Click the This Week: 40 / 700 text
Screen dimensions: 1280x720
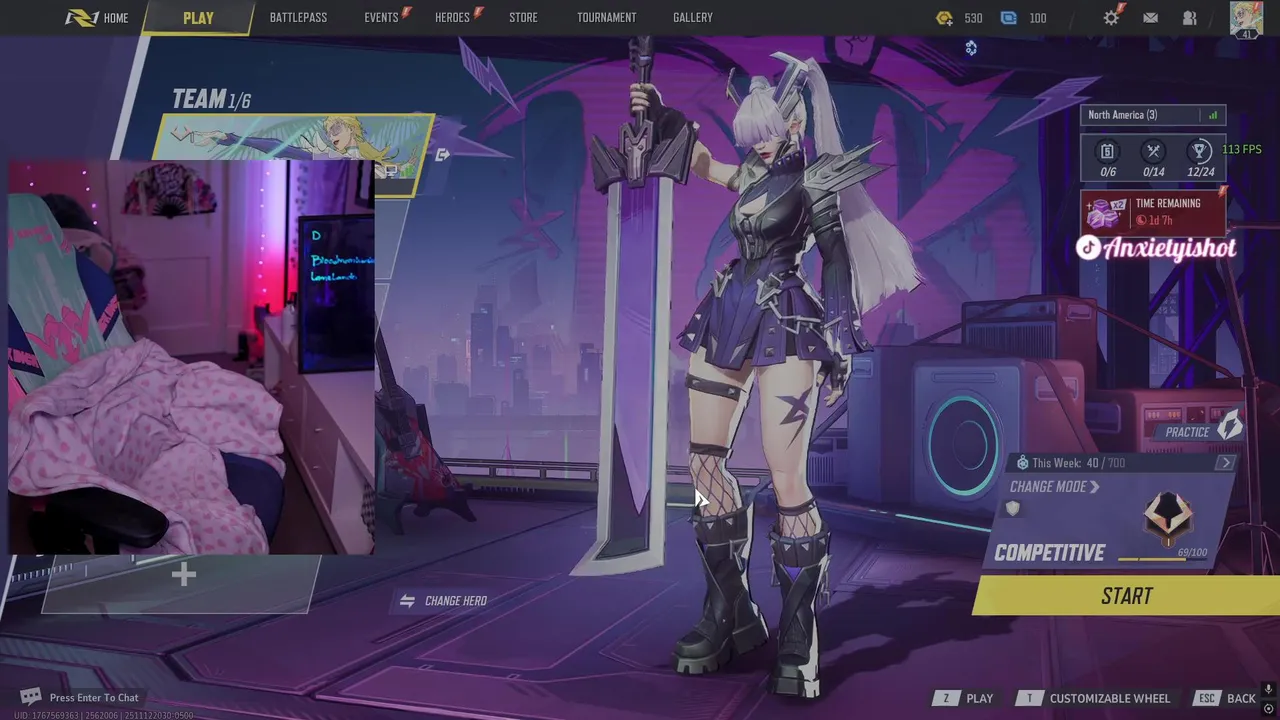coord(1078,463)
